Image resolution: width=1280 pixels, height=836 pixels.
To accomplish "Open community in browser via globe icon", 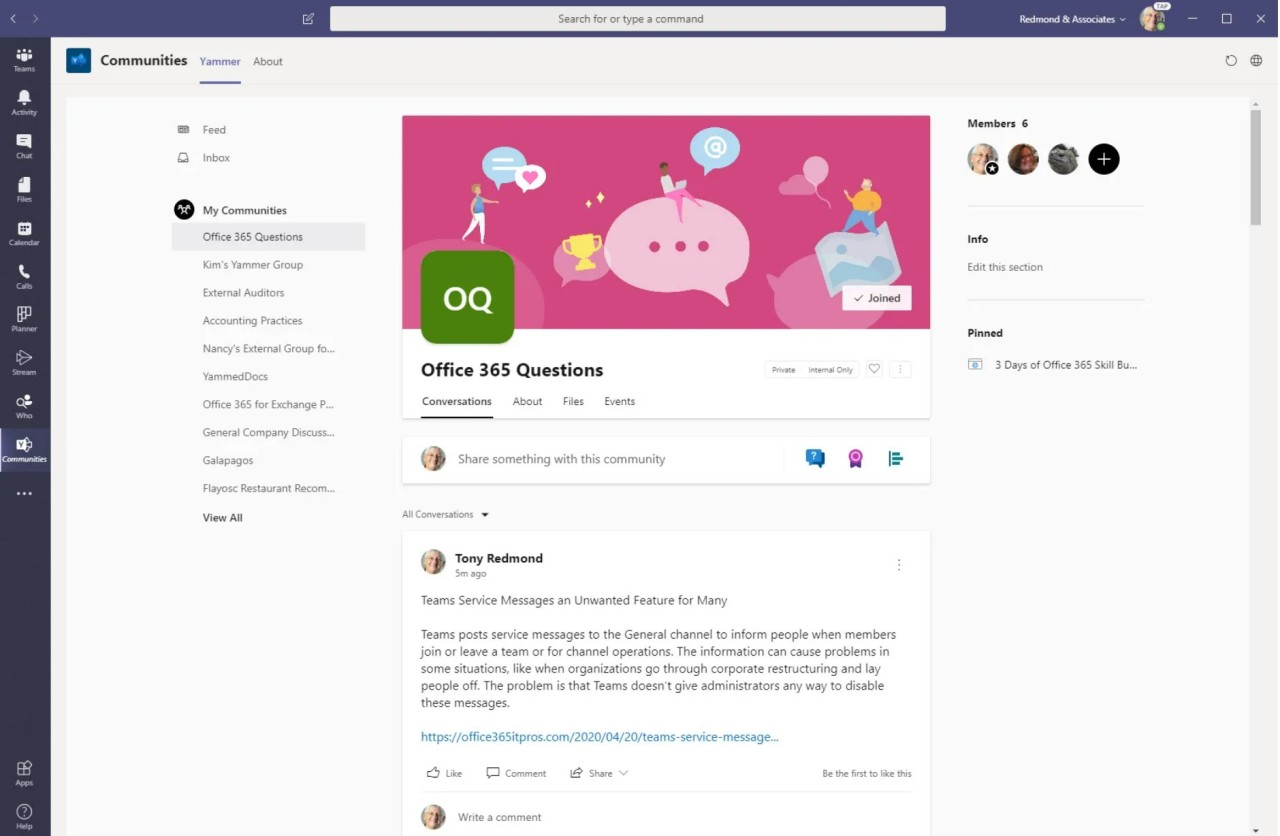I will [x=1256, y=60].
